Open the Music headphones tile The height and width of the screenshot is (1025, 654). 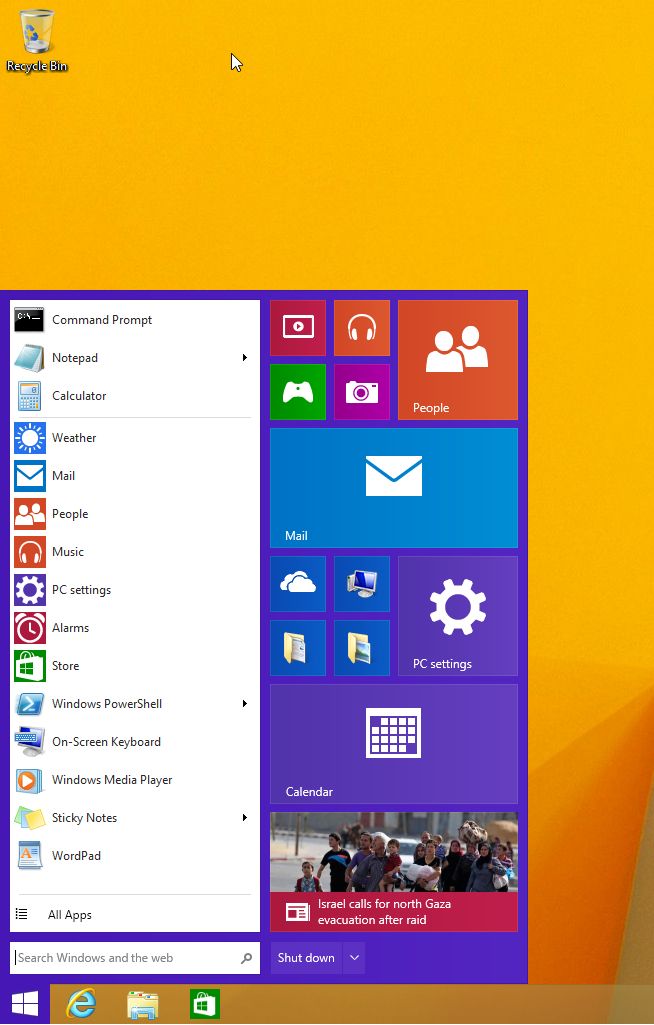pyautogui.click(x=362, y=328)
